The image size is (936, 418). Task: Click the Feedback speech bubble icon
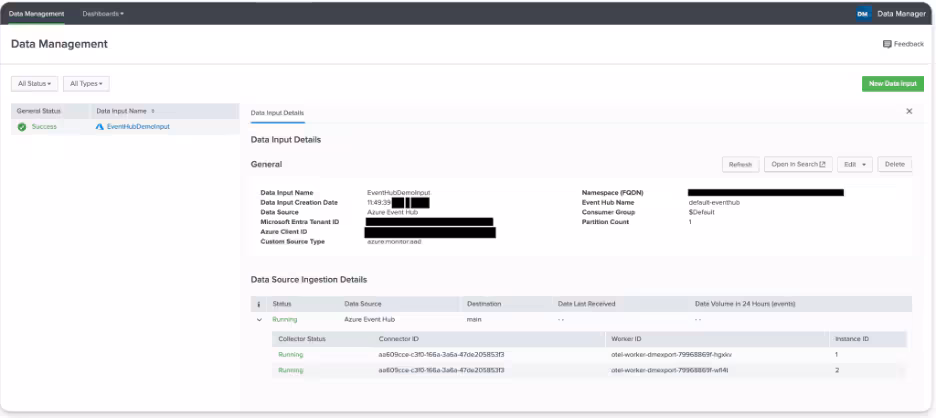pyautogui.click(x=887, y=44)
